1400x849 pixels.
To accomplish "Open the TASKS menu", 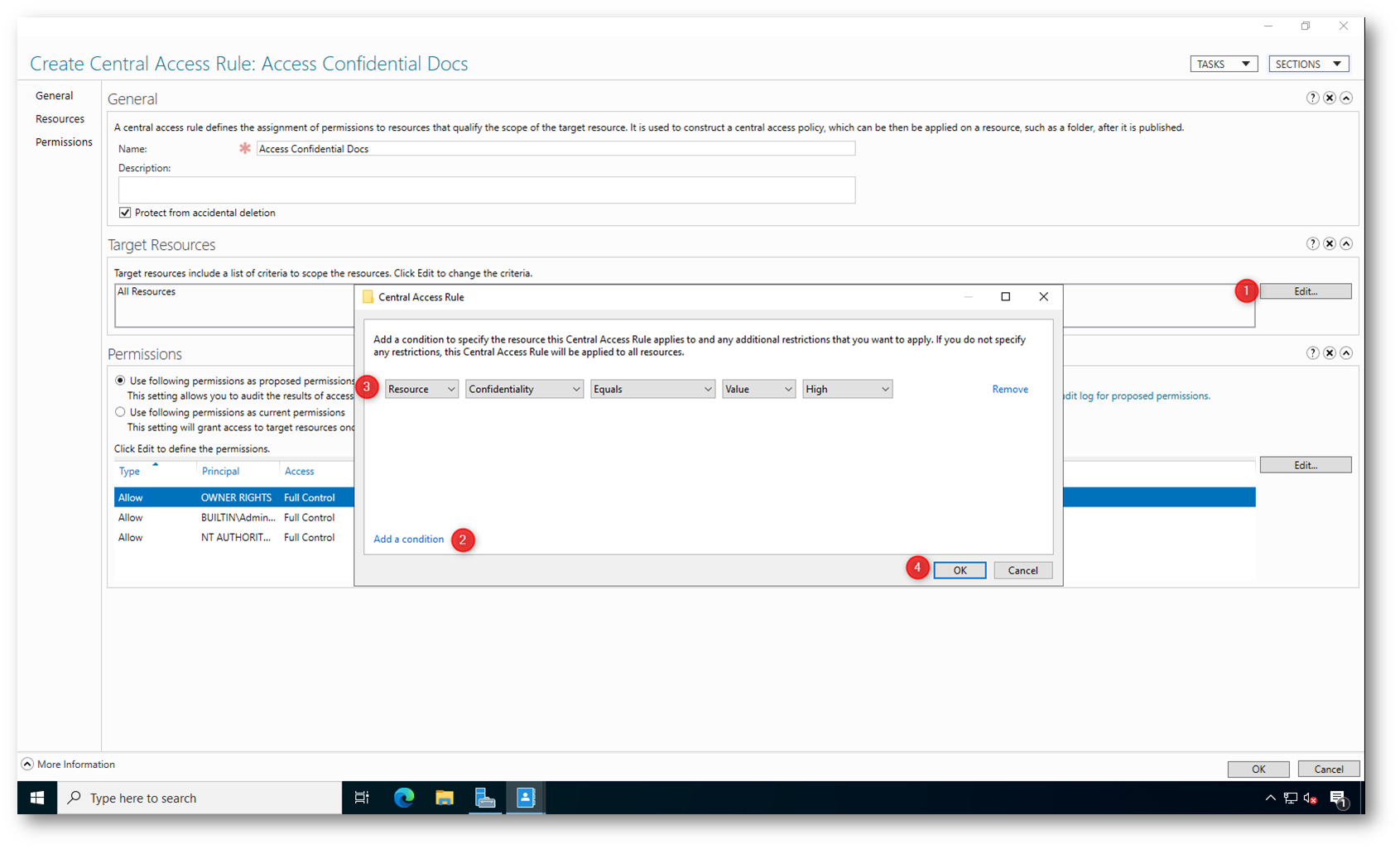I will pos(1223,64).
